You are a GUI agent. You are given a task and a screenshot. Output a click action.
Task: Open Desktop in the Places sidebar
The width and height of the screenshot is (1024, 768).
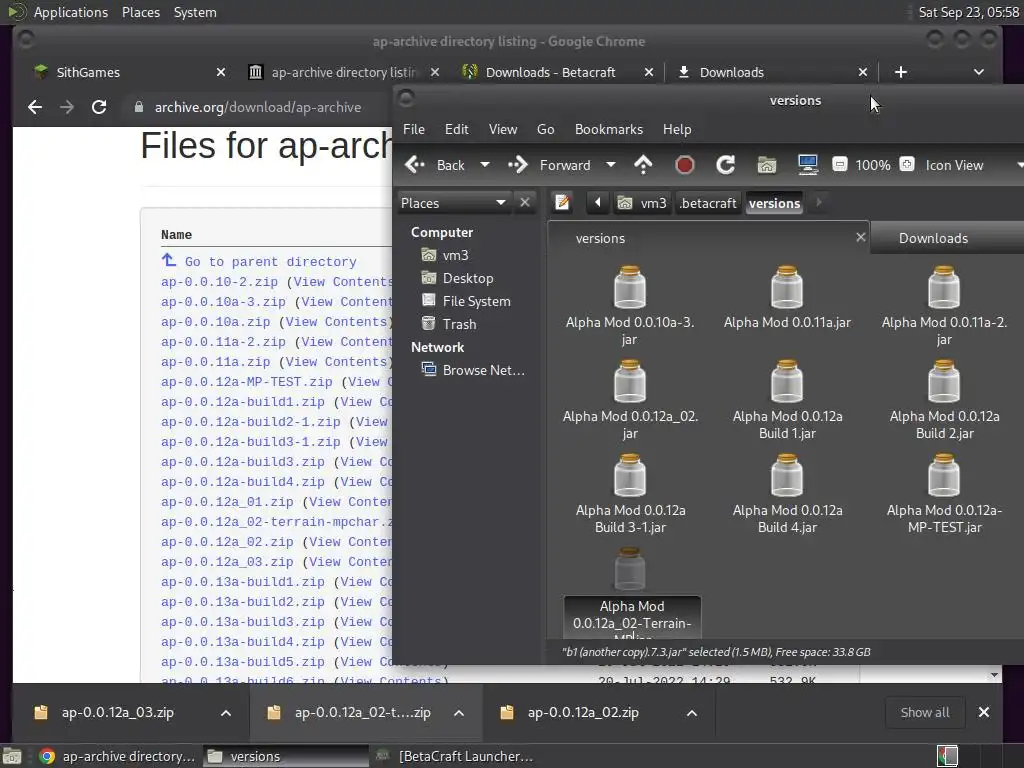457,278
